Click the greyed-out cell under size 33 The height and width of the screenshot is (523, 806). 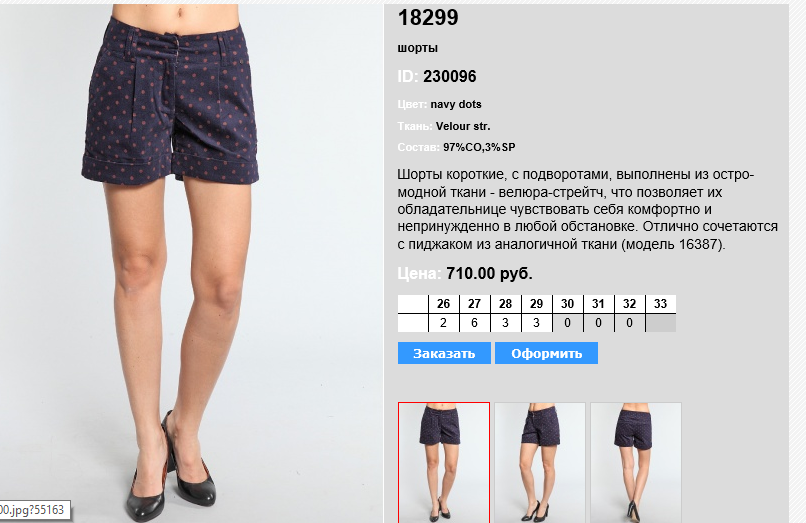661,323
